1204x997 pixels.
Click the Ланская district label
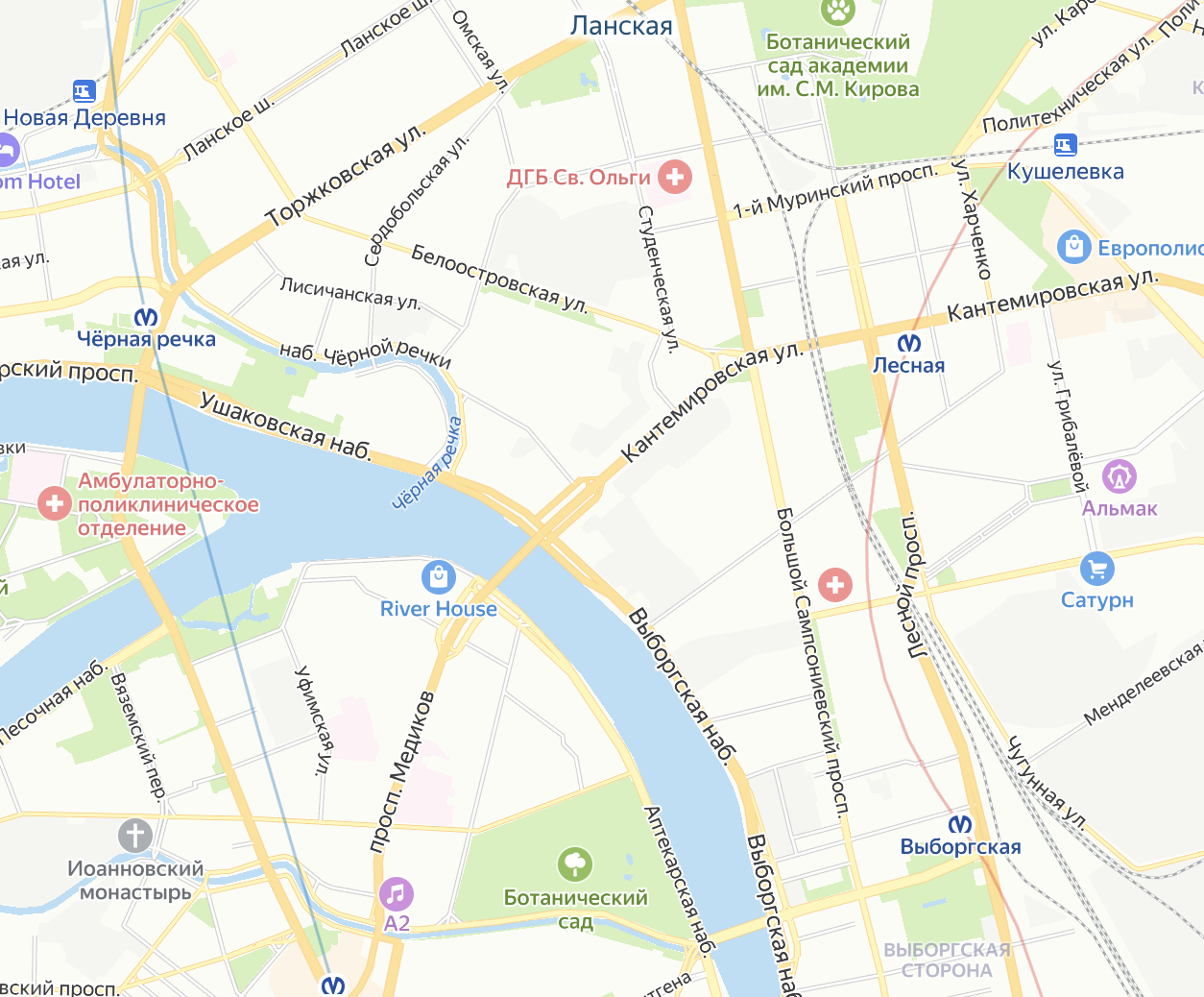(x=621, y=26)
